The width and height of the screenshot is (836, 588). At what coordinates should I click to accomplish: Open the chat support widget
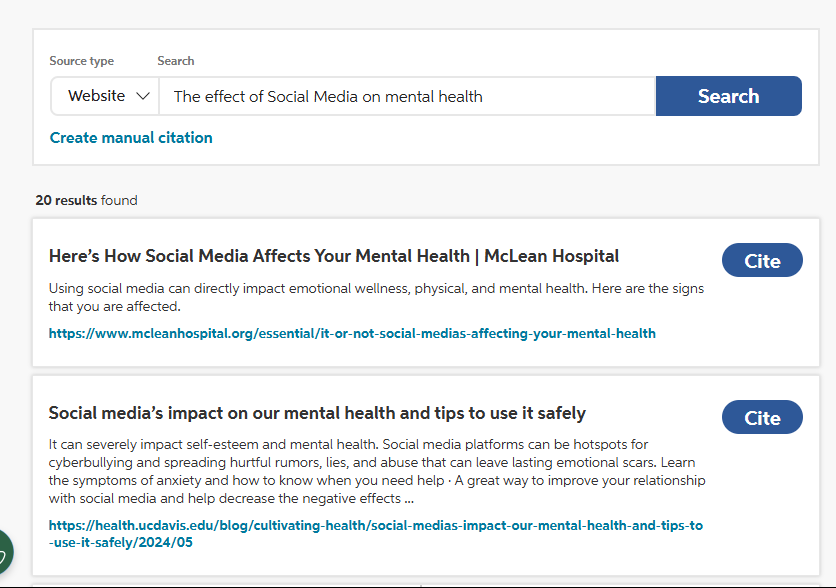point(6,551)
